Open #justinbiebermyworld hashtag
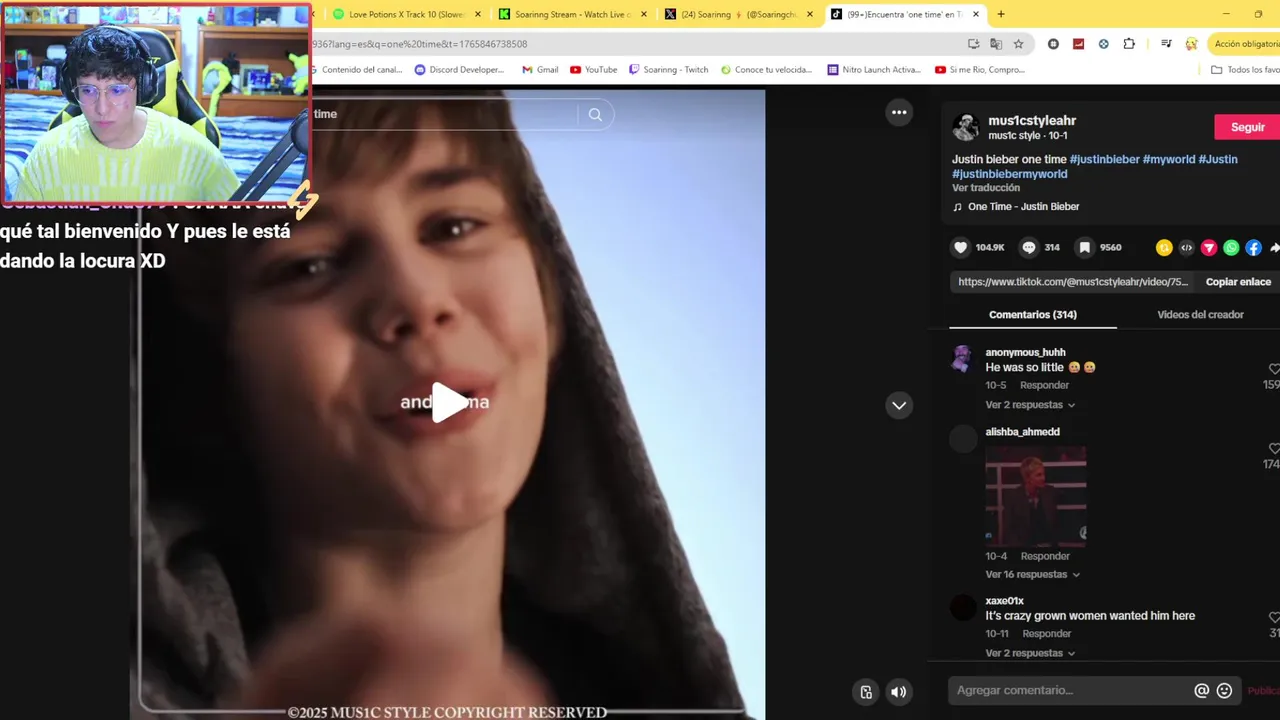 coord(1010,174)
